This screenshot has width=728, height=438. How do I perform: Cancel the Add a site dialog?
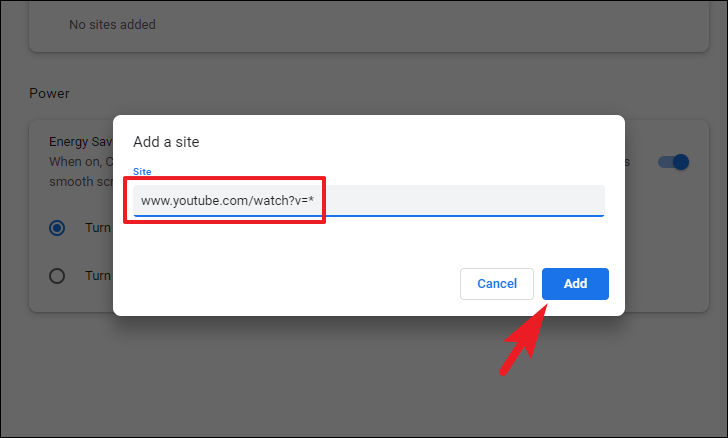497,283
